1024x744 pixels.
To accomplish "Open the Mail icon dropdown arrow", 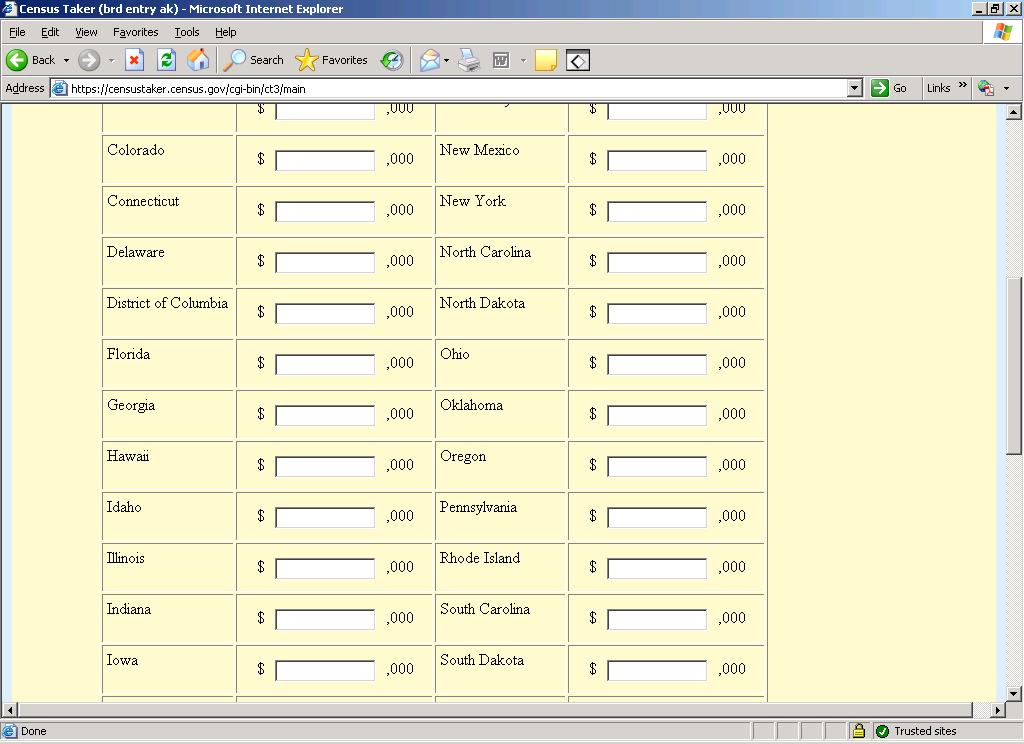I will pos(447,60).
